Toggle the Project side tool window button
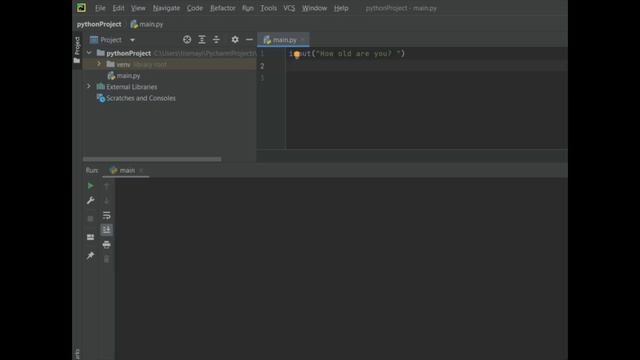The image size is (640, 360). click(x=77, y=50)
